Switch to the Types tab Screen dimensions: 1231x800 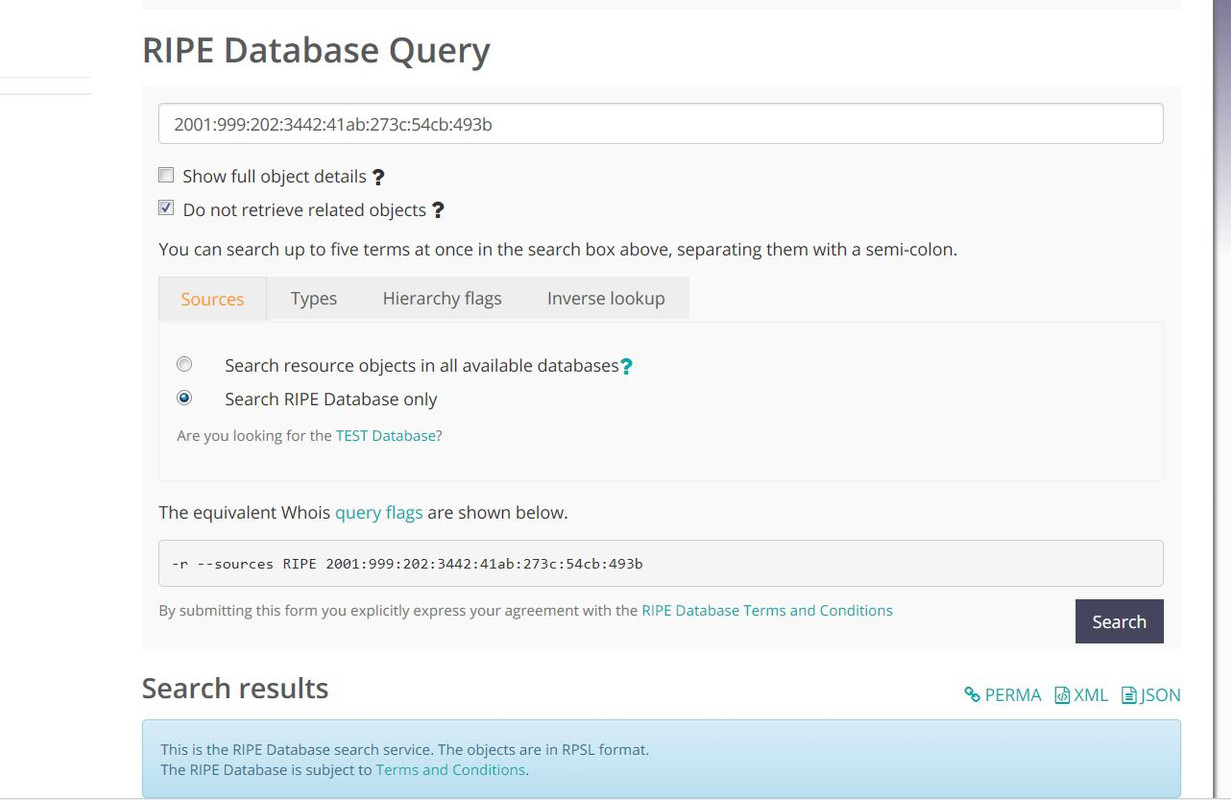pyautogui.click(x=314, y=298)
